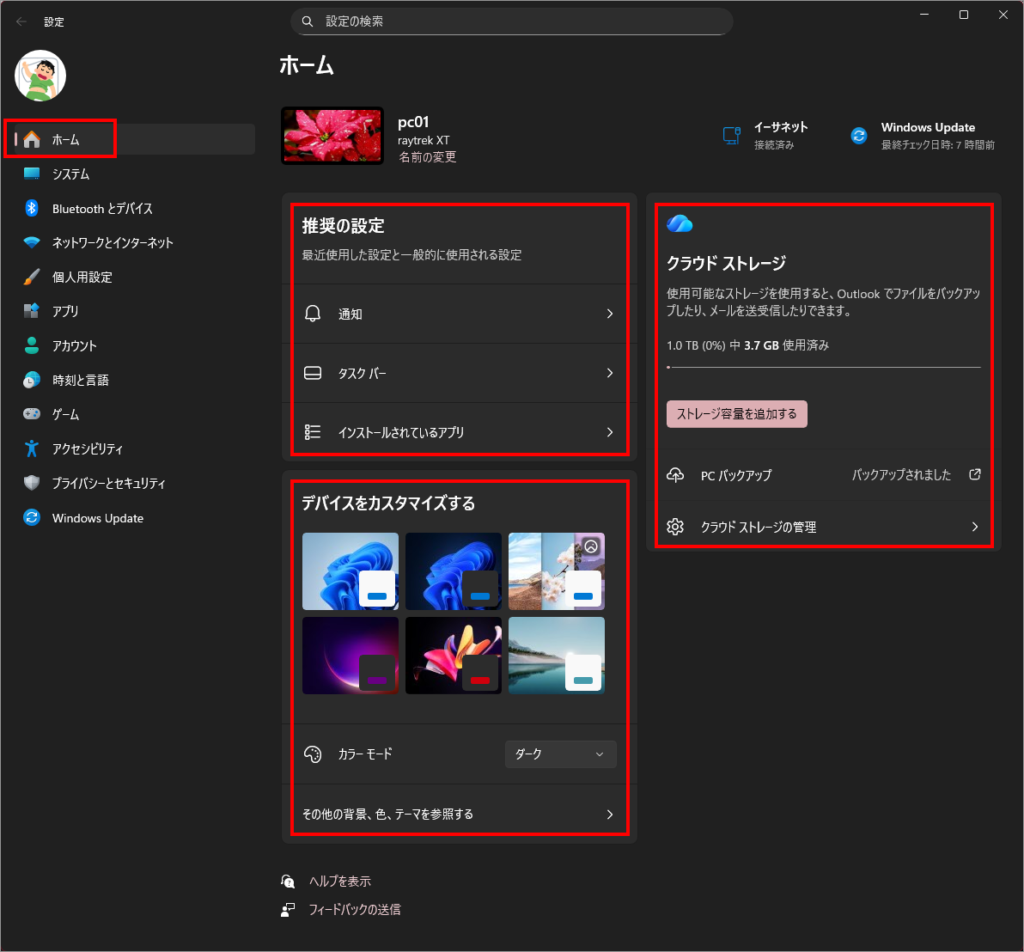Open 個人用設定 from the sidebar

tap(82, 277)
